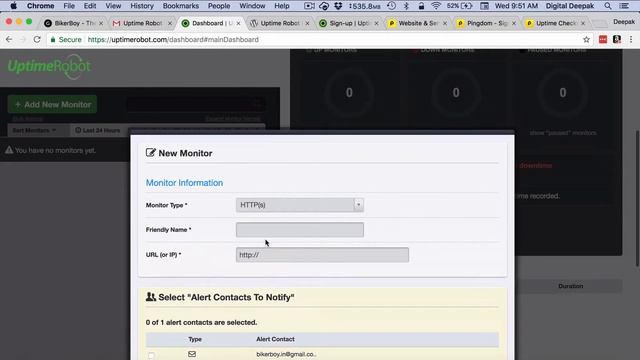
Task: Click the Wi-Fi status icon
Action: pyautogui.click(x=436, y=6)
